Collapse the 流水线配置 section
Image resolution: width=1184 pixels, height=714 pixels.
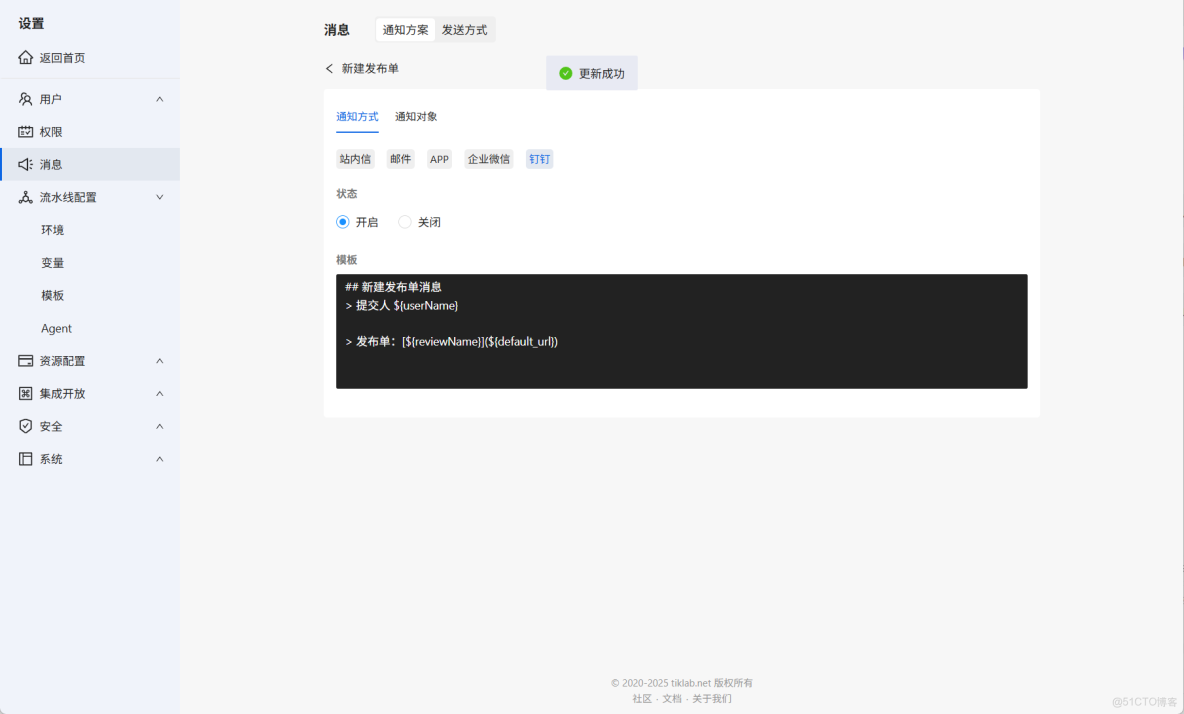click(159, 197)
